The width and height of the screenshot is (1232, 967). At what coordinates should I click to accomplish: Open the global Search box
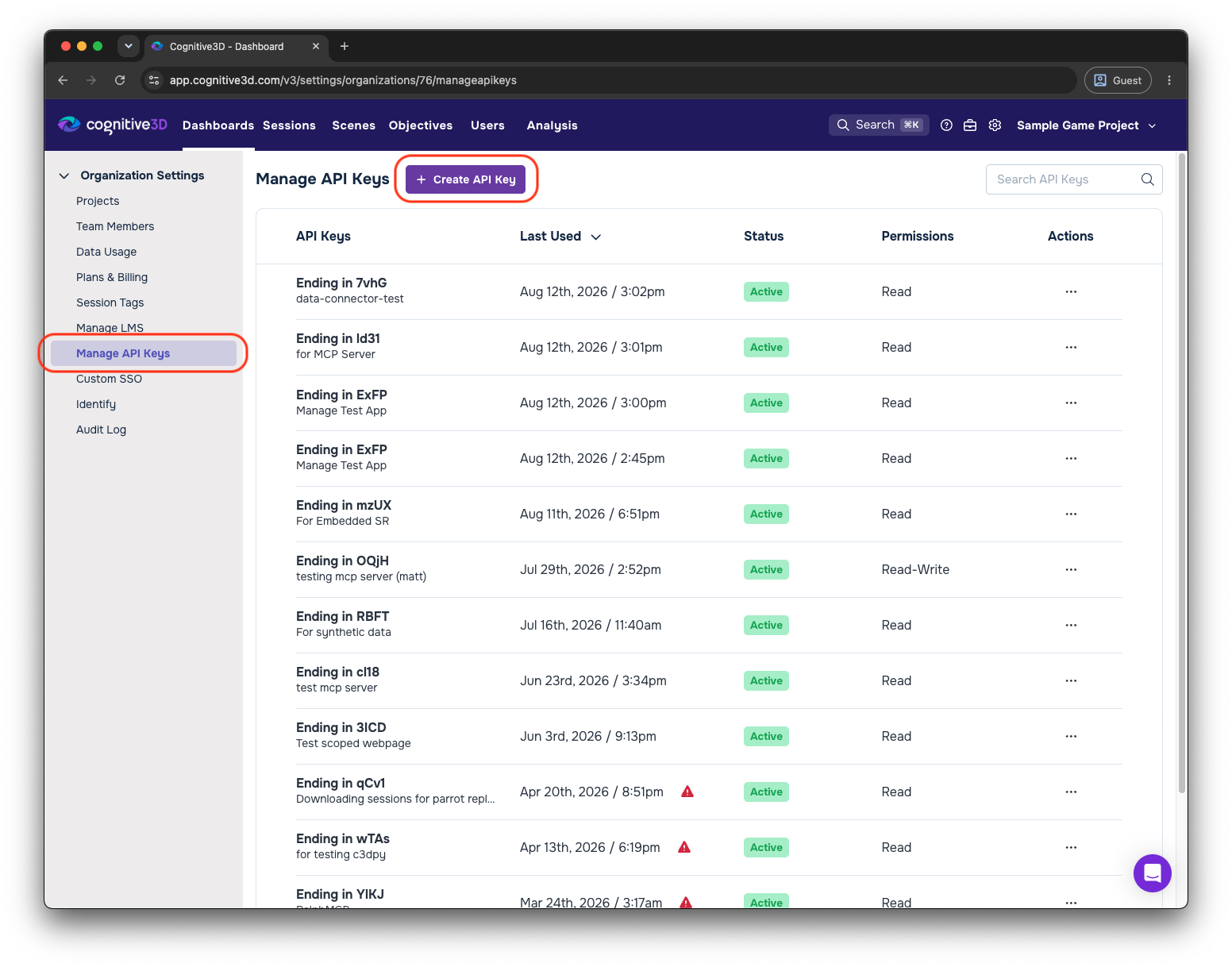click(879, 125)
